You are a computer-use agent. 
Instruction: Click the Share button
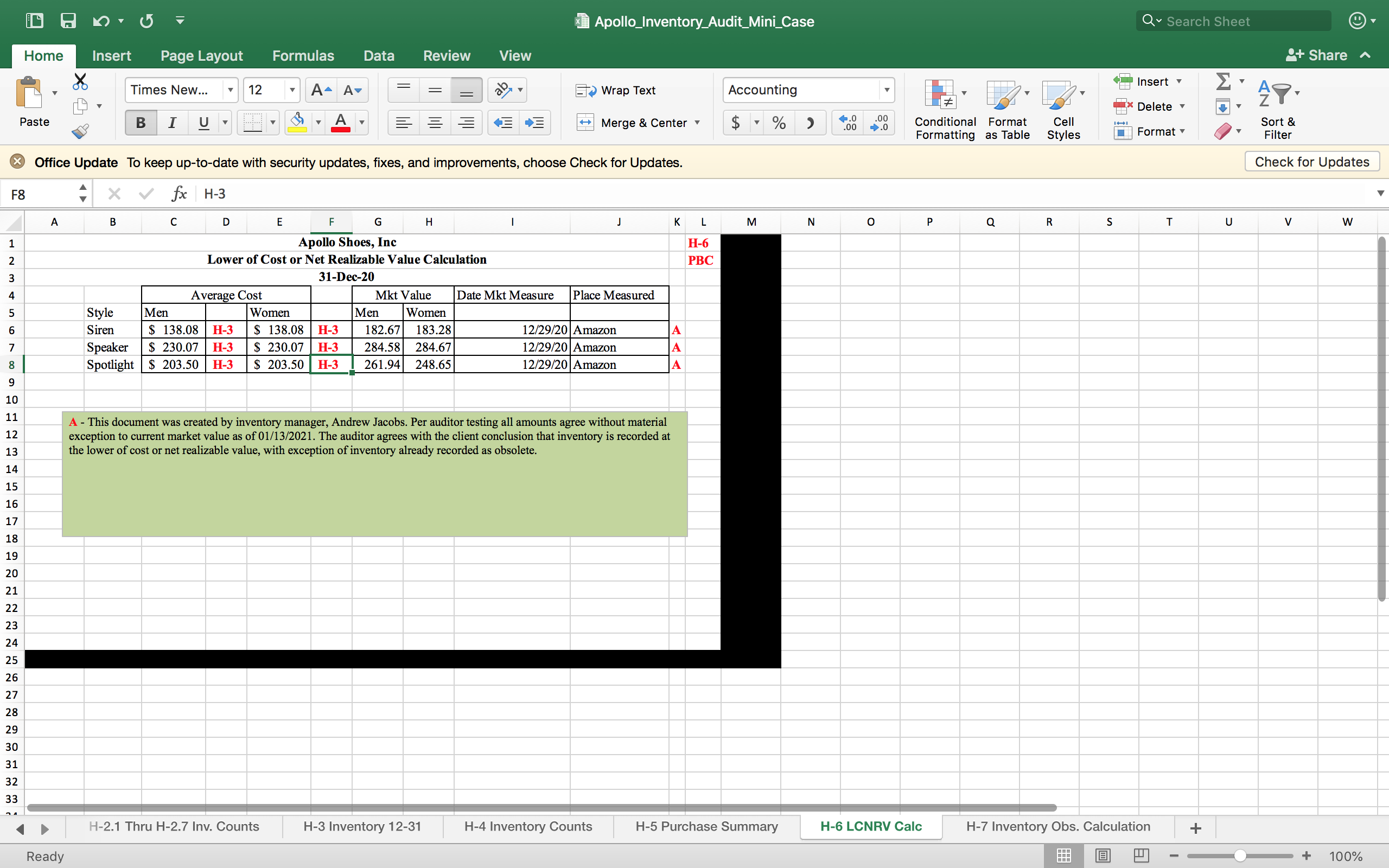(x=1317, y=55)
